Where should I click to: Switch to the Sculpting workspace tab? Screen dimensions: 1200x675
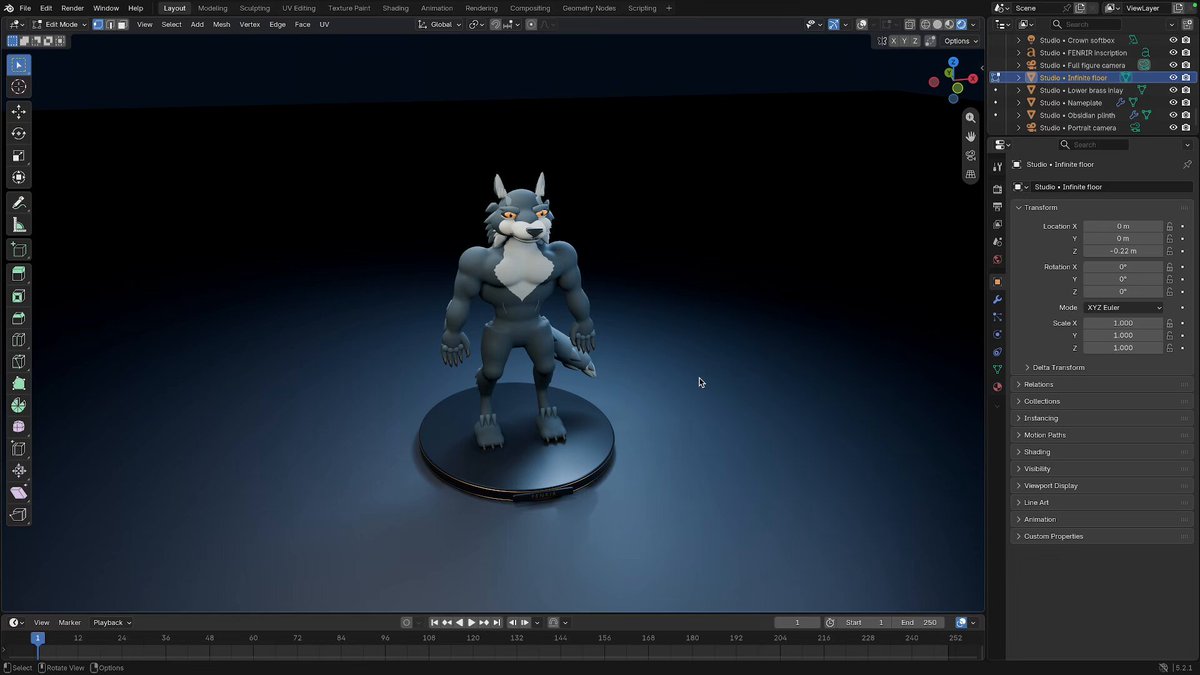tap(254, 8)
